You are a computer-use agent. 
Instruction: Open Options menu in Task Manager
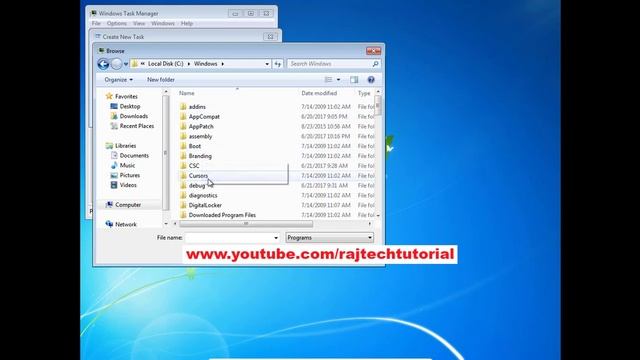117,23
